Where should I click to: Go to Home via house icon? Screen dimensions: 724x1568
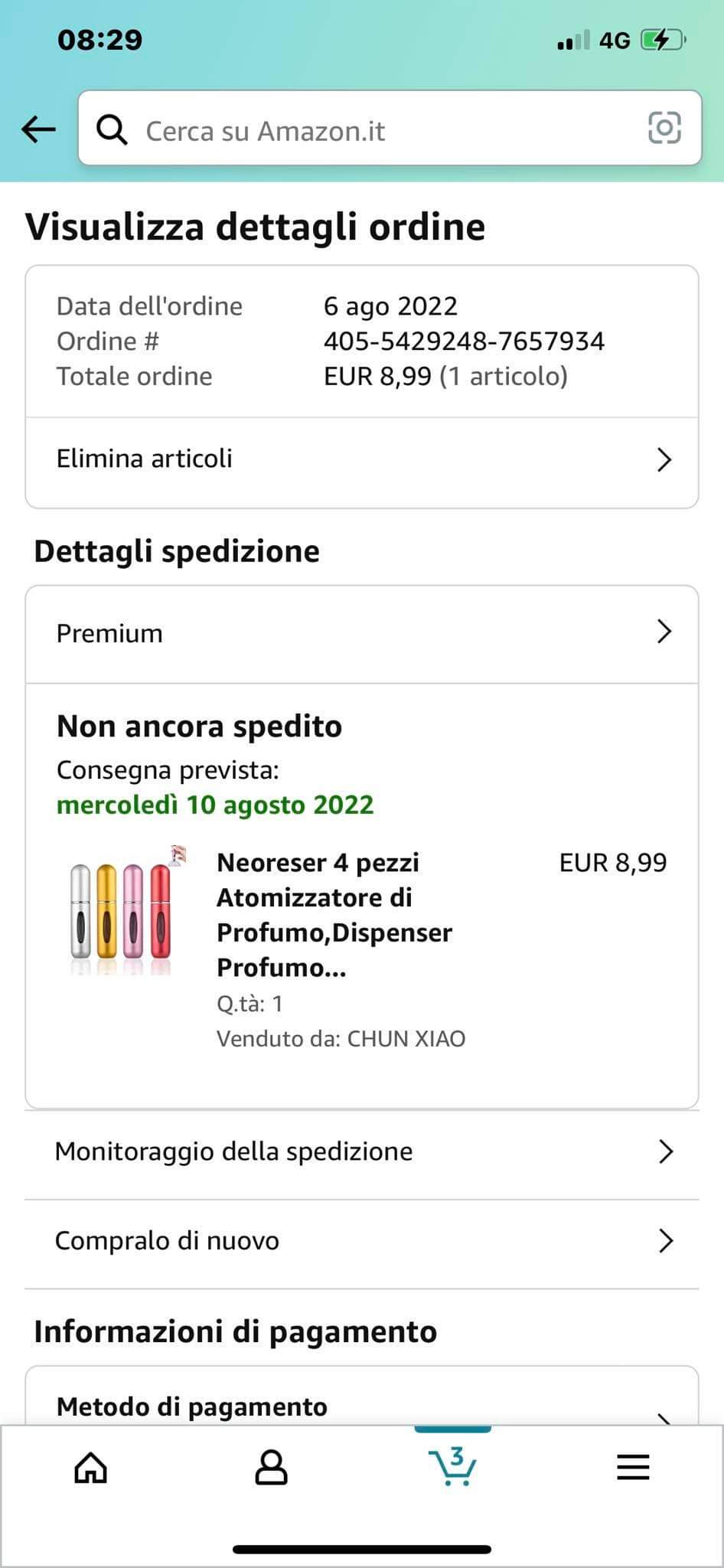coord(90,1467)
